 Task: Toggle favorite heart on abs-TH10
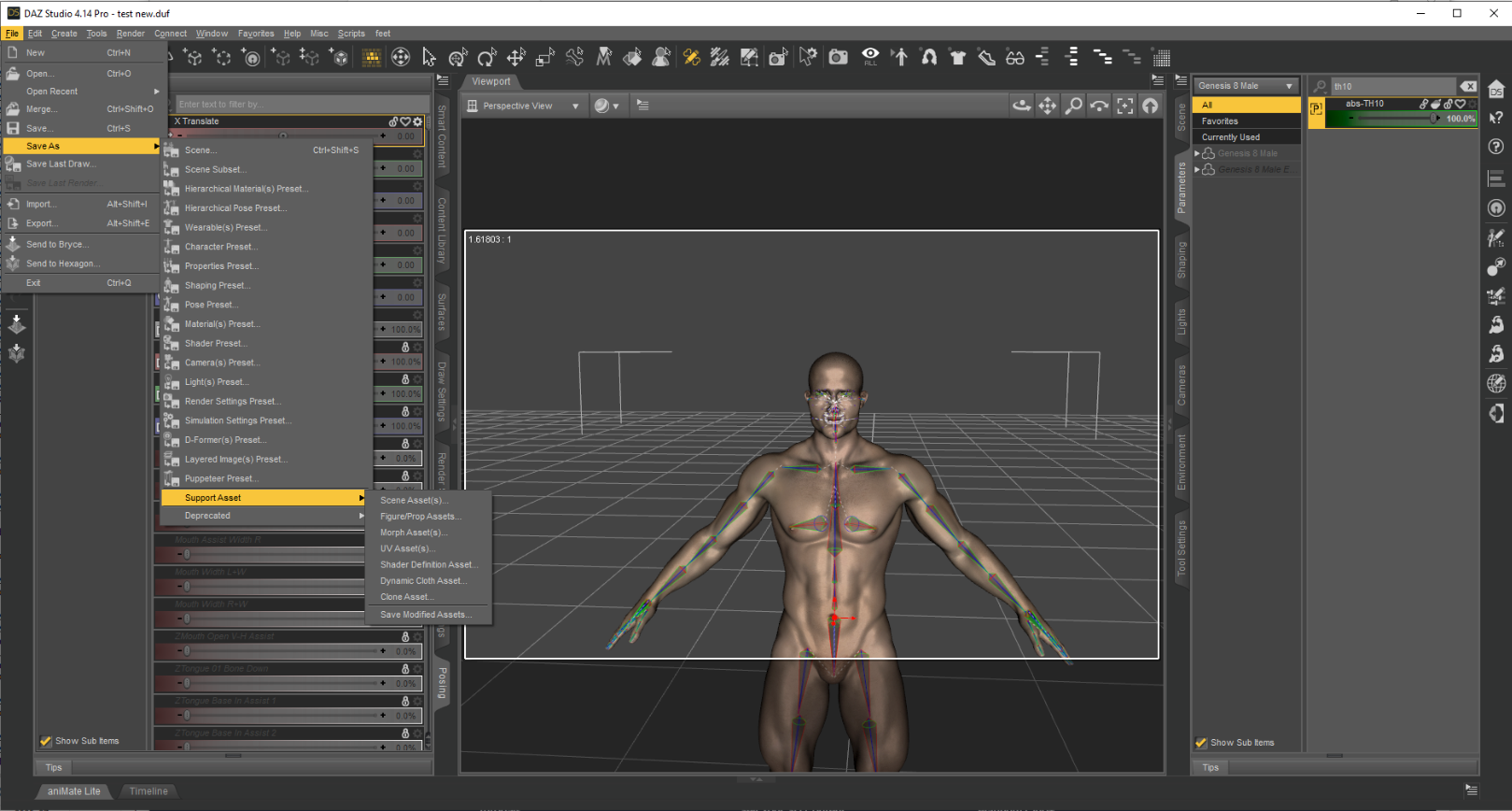(x=1461, y=104)
